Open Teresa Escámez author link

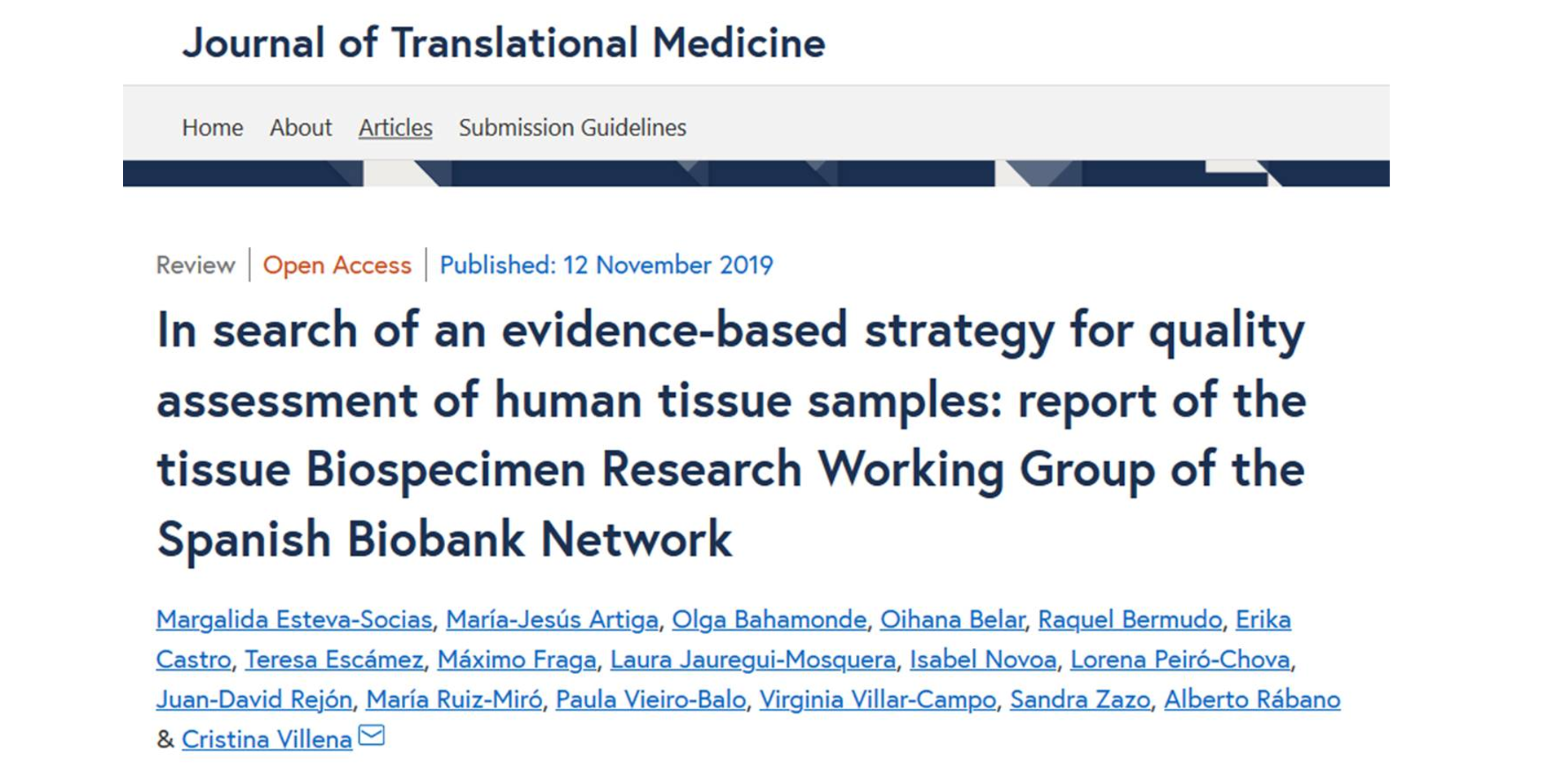pos(334,659)
